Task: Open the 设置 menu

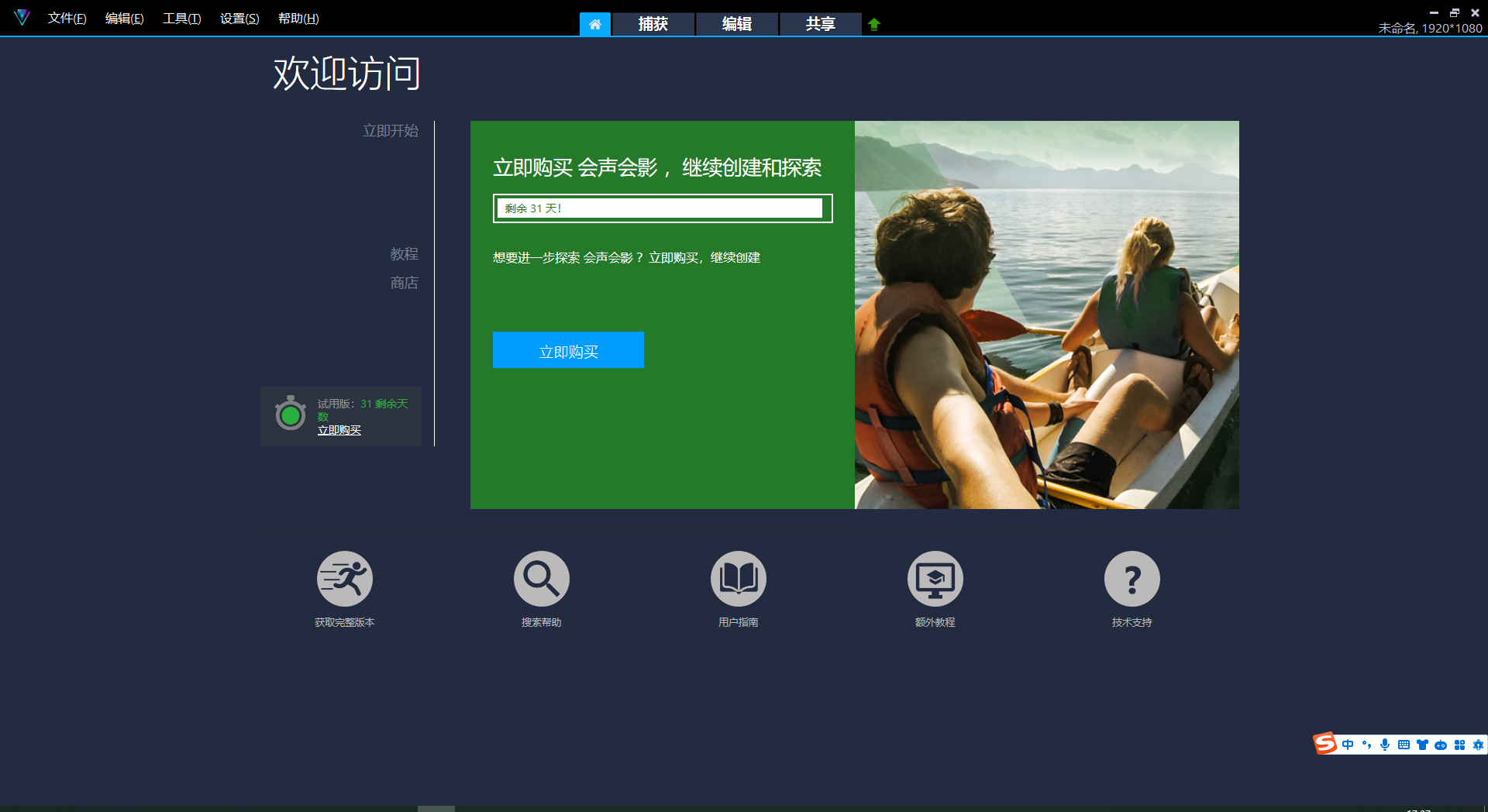Action: (239, 19)
